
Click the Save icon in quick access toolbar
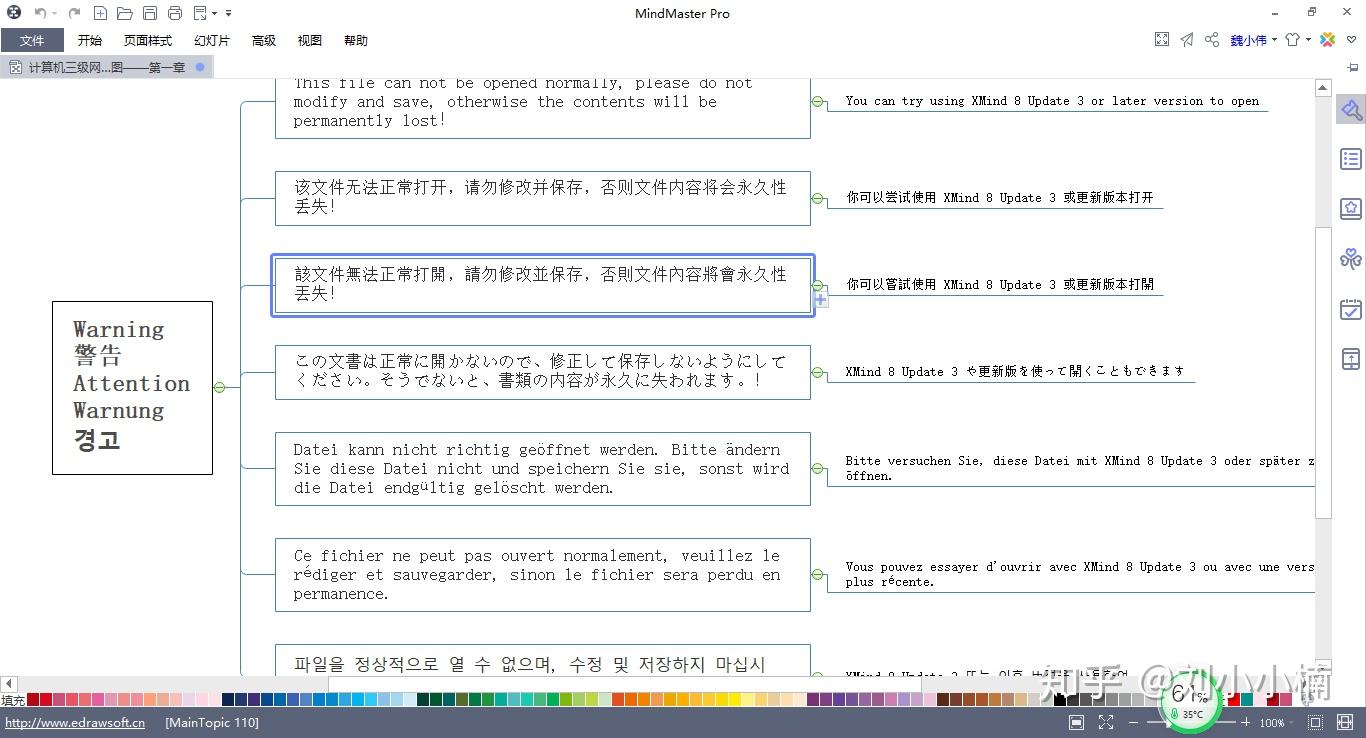click(x=150, y=13)
